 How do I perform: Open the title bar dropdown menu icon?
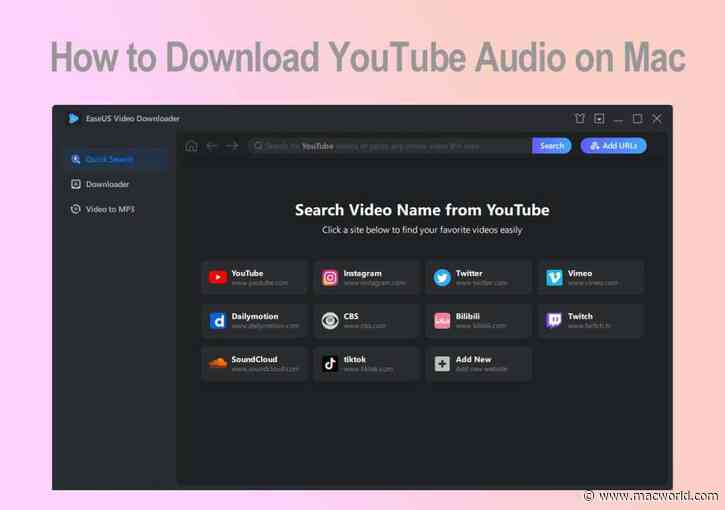pyautogui.click(x=599, y=119)
